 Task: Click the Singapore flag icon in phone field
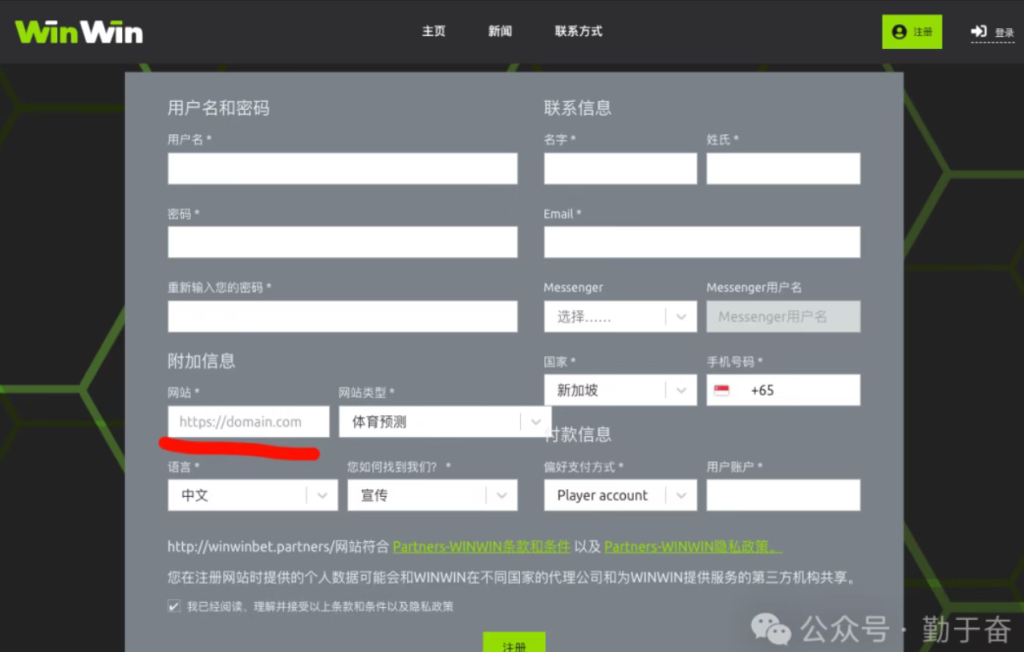click(722, 390)
